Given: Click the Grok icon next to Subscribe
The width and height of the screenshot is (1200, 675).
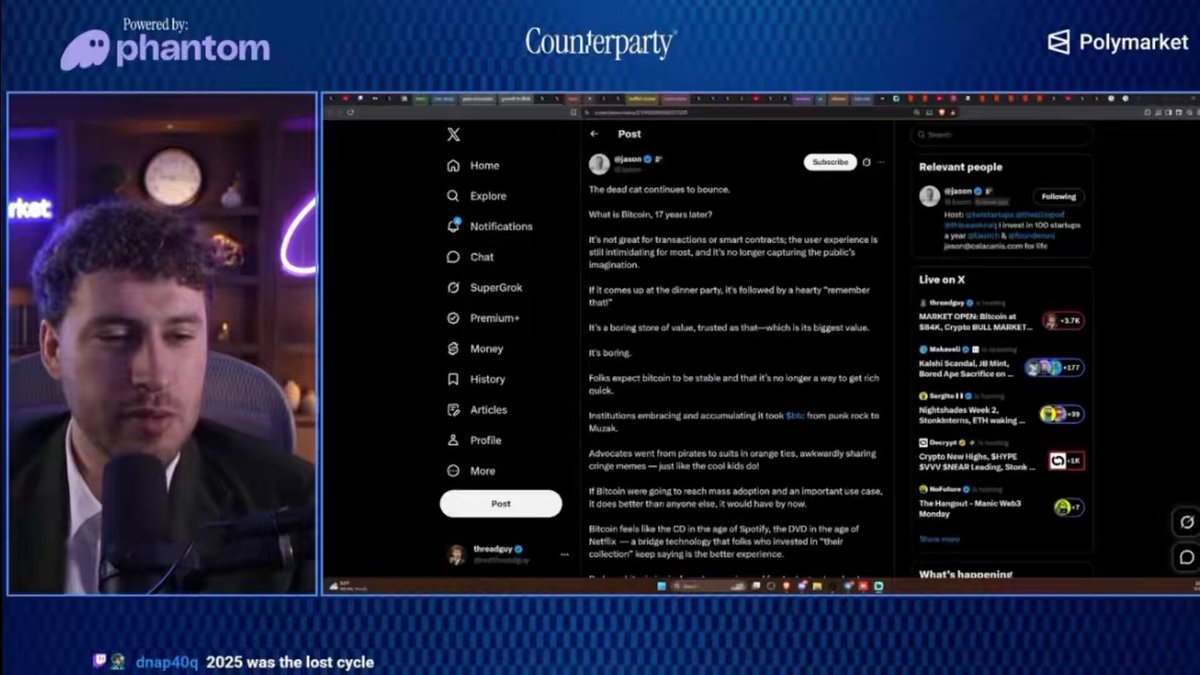Looking at the screenshot, I should (x=866, y=162).
